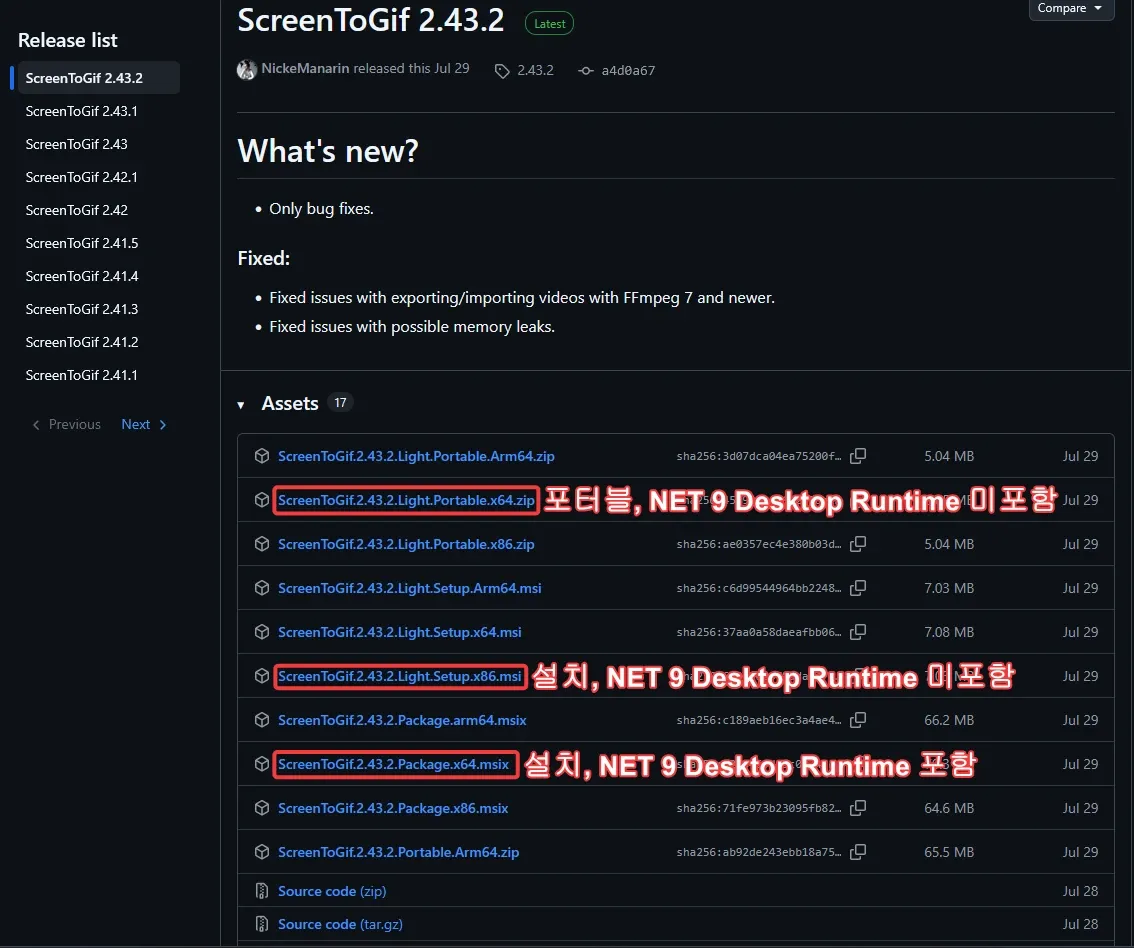Go to Previous page of release list

67,424
